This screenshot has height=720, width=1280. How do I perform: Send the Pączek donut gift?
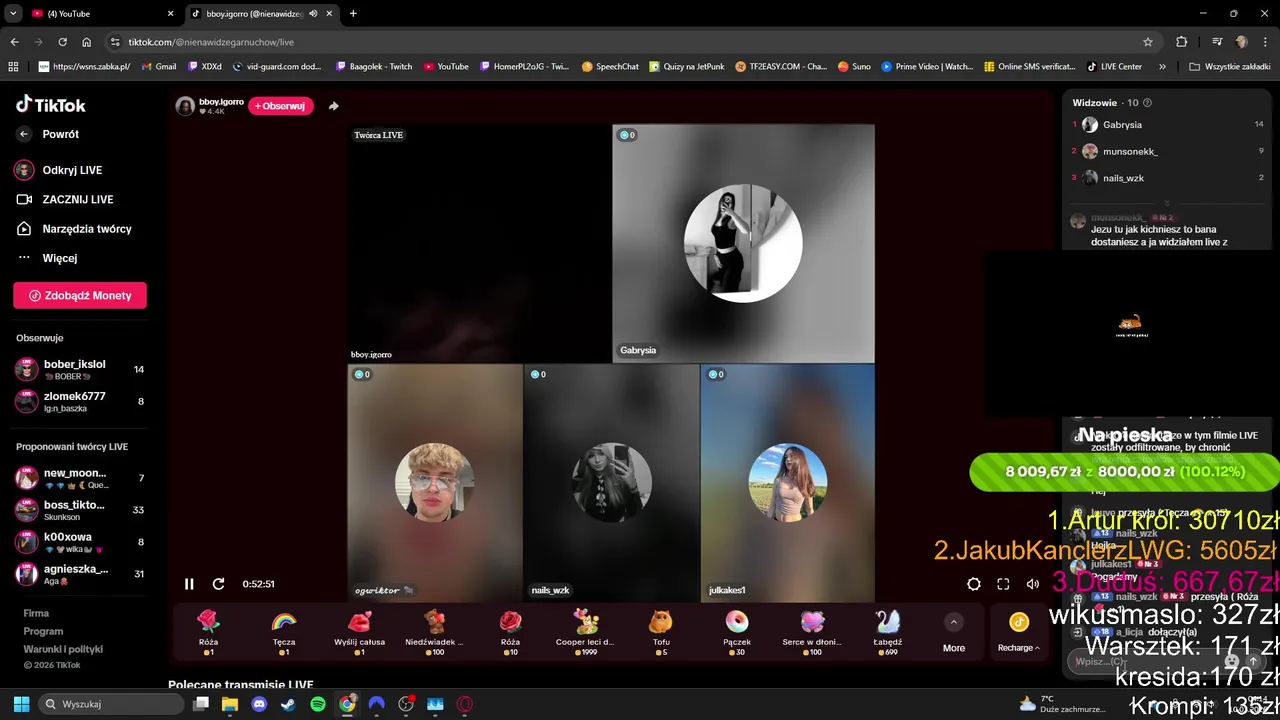736,632
